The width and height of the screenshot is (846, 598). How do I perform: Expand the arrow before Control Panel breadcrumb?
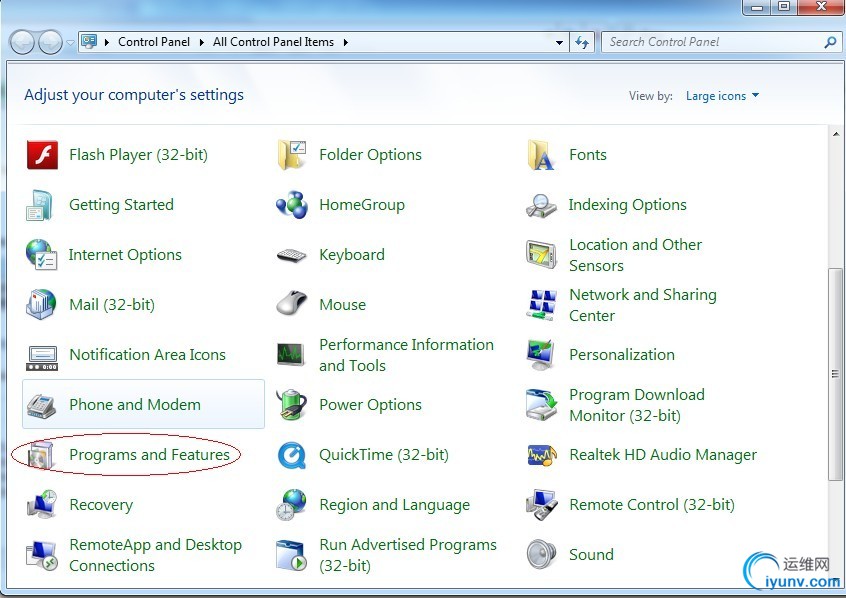(106, 42)
